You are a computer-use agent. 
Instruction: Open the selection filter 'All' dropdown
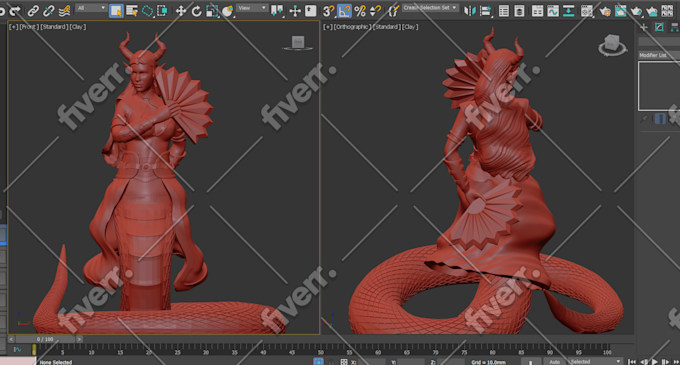coord(91,8)
